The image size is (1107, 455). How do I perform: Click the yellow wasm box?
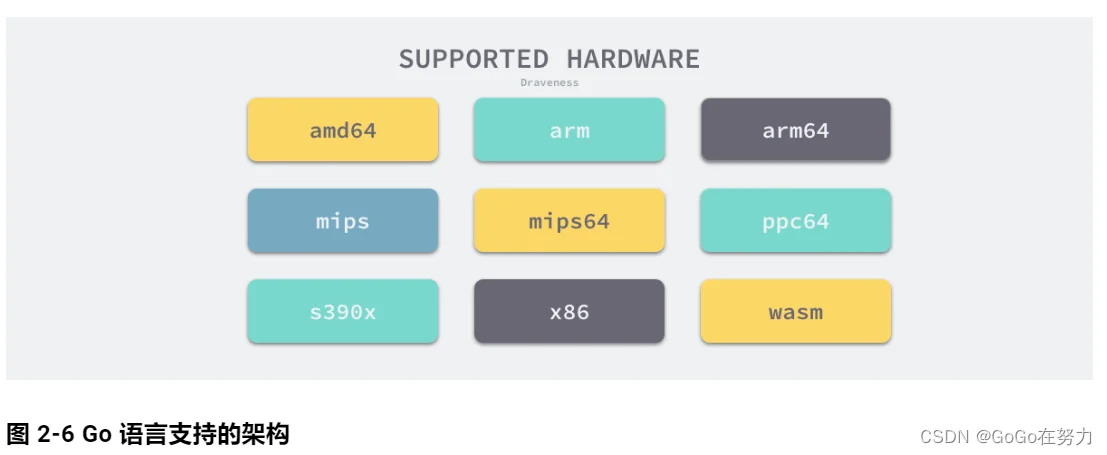(796, 312)
